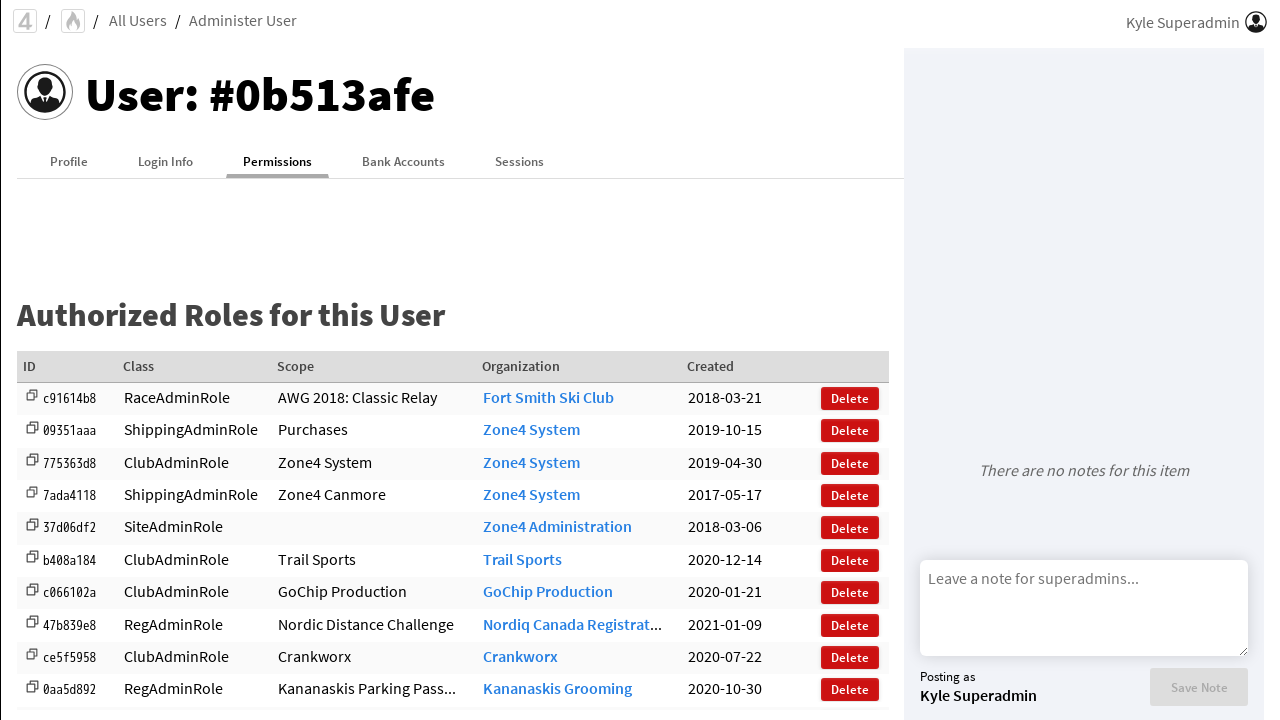This screenshot has height=720, width=1280.
Task: Click the flame icon in breadcrumb
Action: (x=73, y=21)
